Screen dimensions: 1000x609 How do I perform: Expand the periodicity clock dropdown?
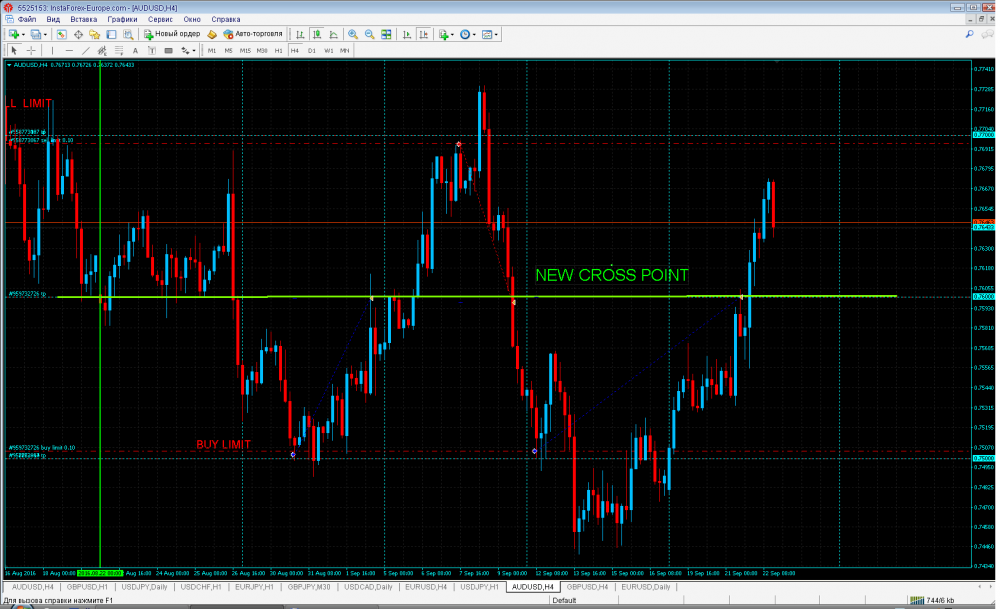(474, 34)
